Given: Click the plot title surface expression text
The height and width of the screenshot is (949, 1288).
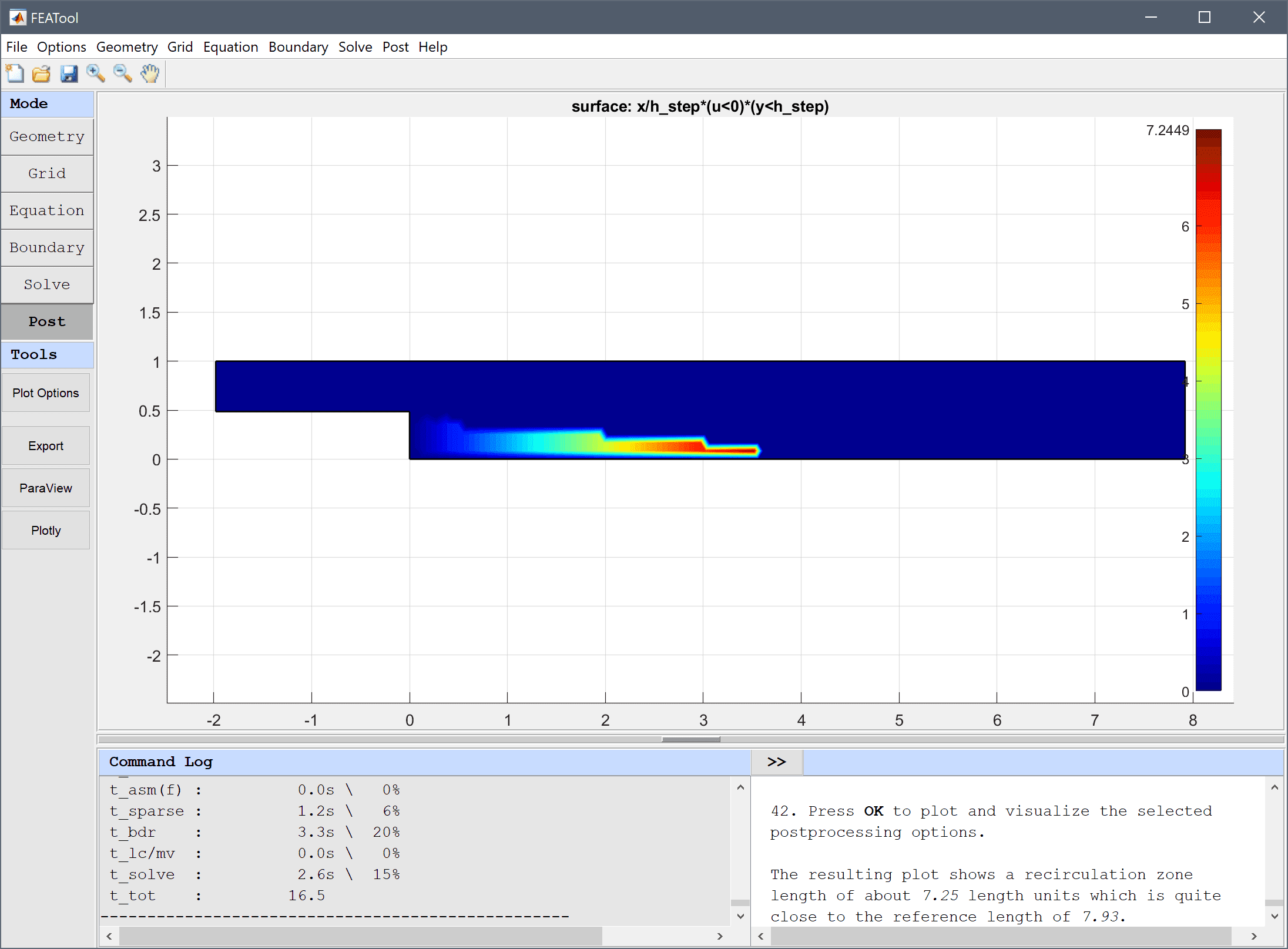Looking at the screenshot, I should (x=700, y=106).
